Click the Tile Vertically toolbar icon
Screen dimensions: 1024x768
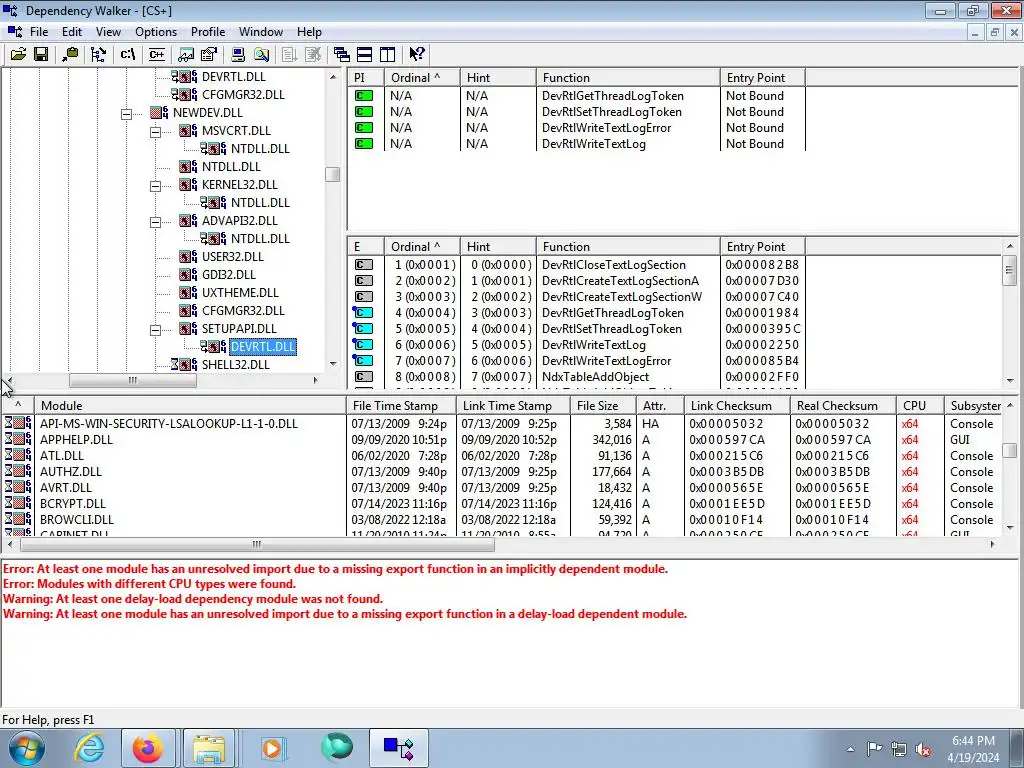388,54
